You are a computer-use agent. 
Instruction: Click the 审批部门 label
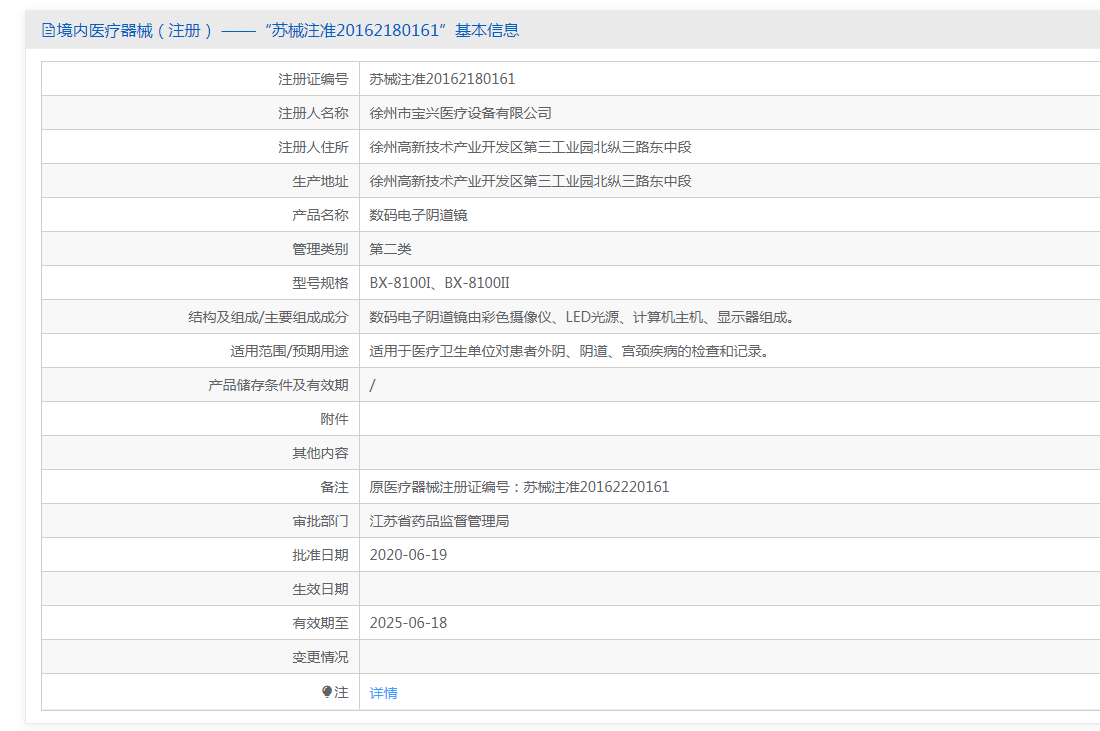pos(320,521)
